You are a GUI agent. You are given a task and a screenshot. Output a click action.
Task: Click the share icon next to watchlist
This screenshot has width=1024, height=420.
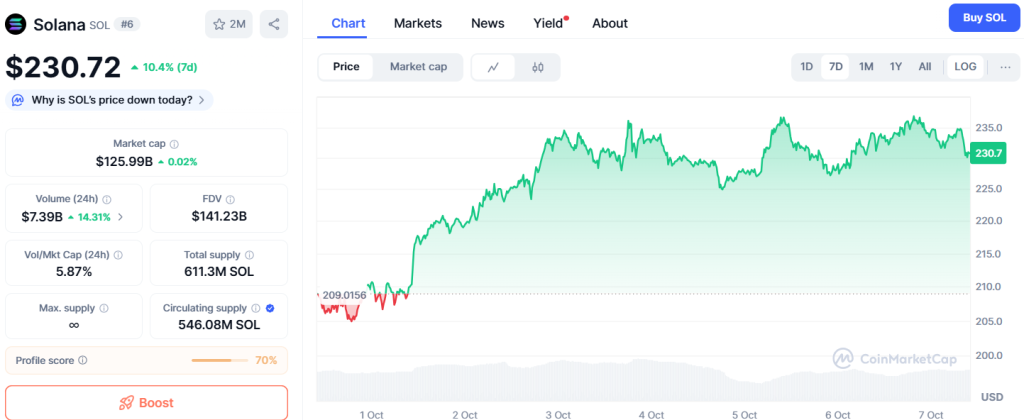[273, 24]
